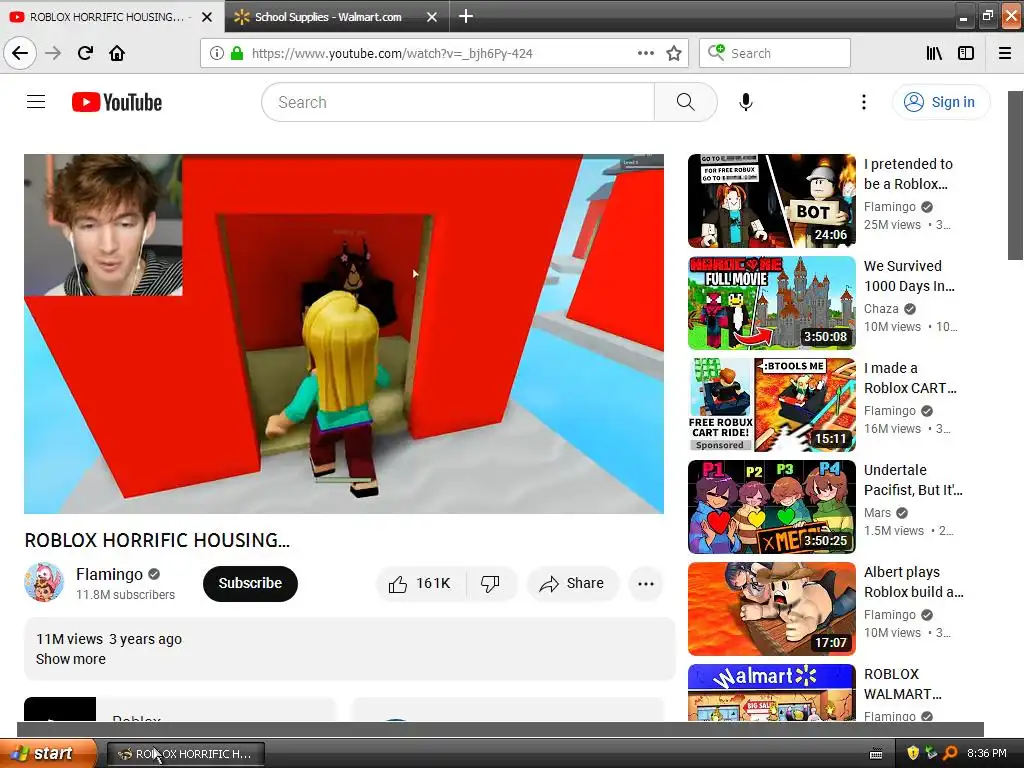
Task: Show site information icon in address bar
Action: coord(217,53)
